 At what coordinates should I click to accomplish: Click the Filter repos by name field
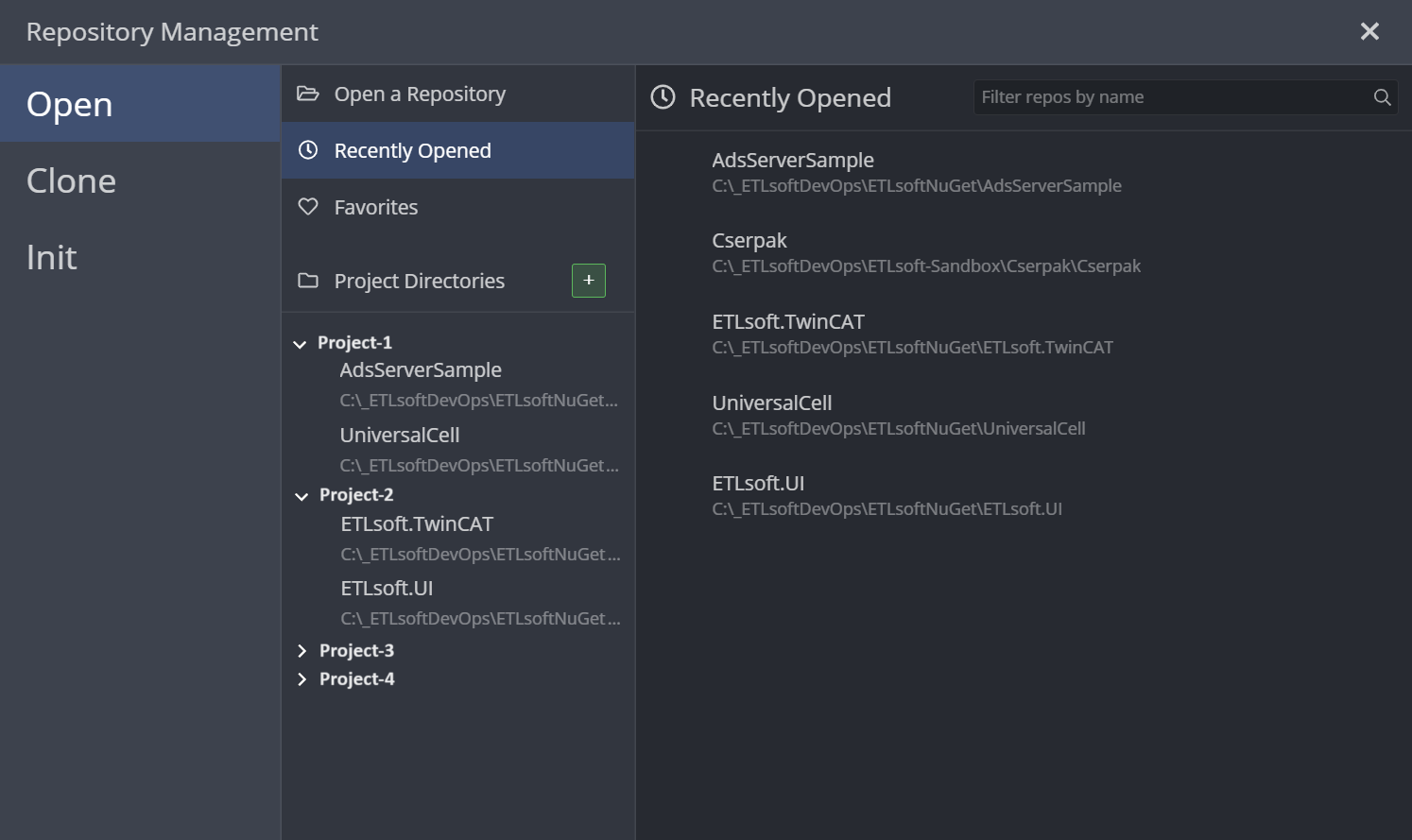[1172, 97]
